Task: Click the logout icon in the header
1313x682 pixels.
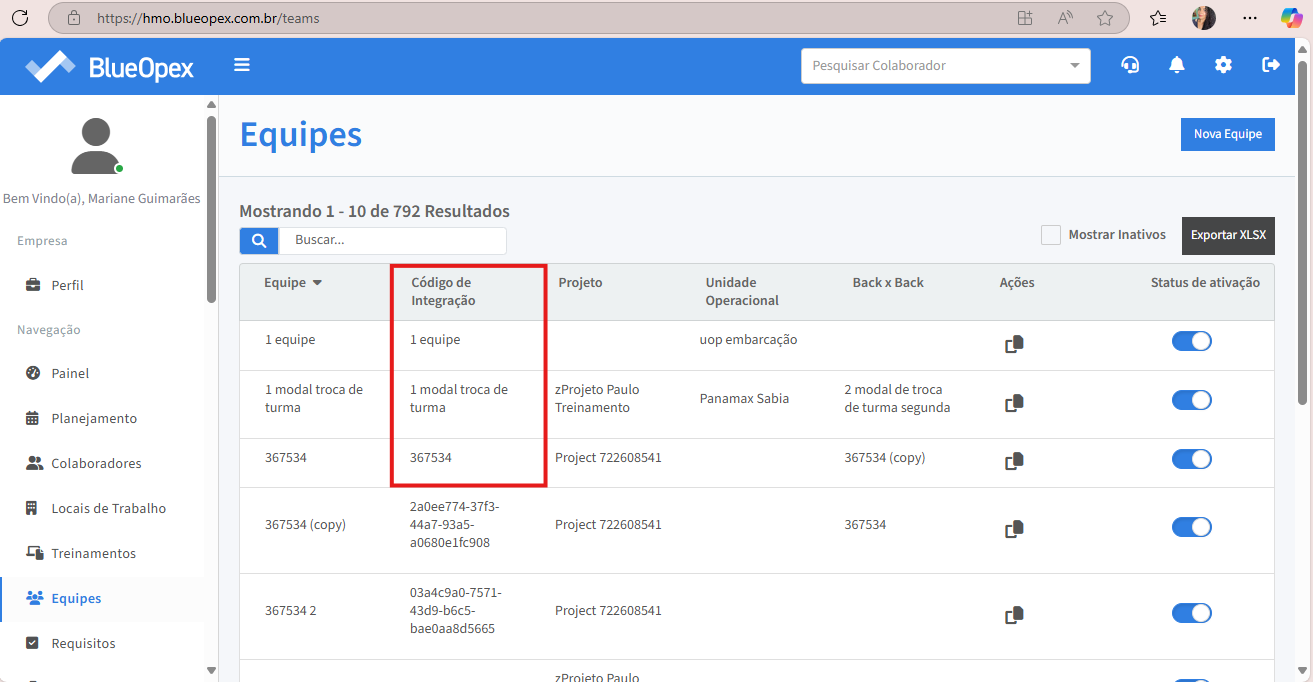Action: point(1271,65)
